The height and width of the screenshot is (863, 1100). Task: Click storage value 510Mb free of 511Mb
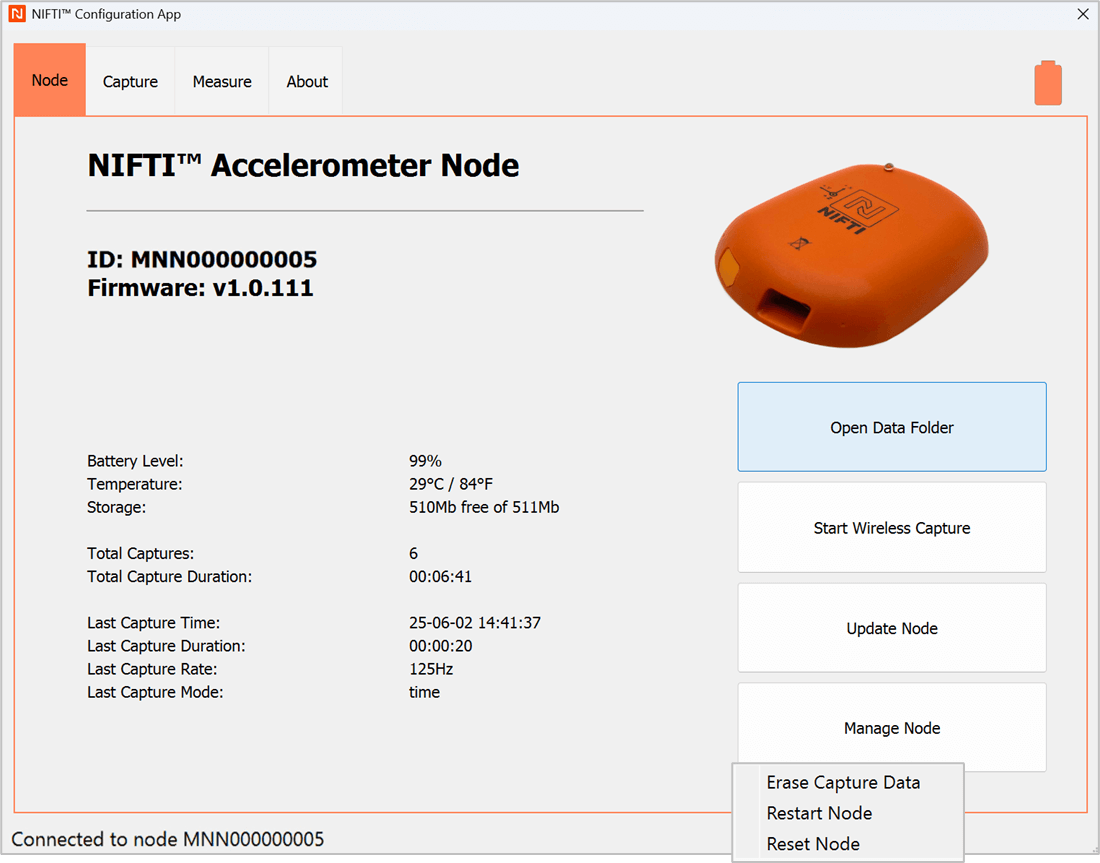[x=484, y=507]
